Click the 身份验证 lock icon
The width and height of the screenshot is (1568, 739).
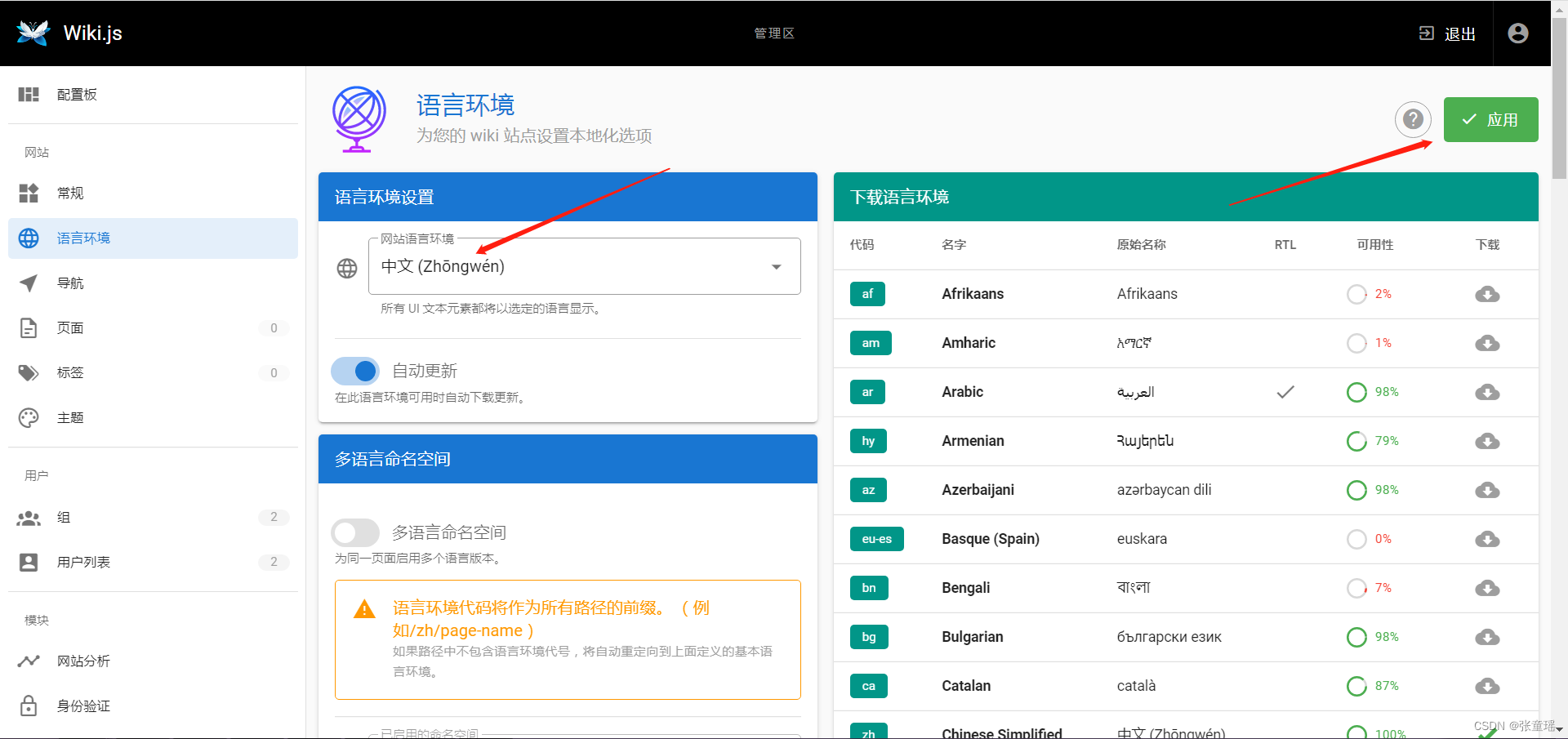28,706
